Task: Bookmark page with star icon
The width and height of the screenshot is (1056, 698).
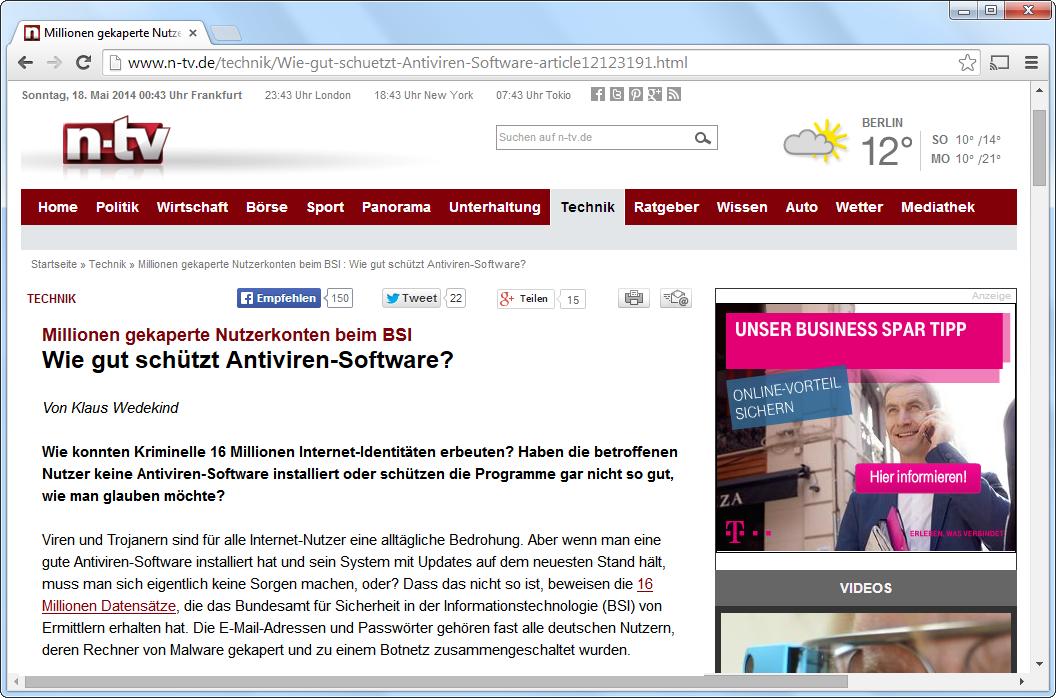Action: click(967, 62)
